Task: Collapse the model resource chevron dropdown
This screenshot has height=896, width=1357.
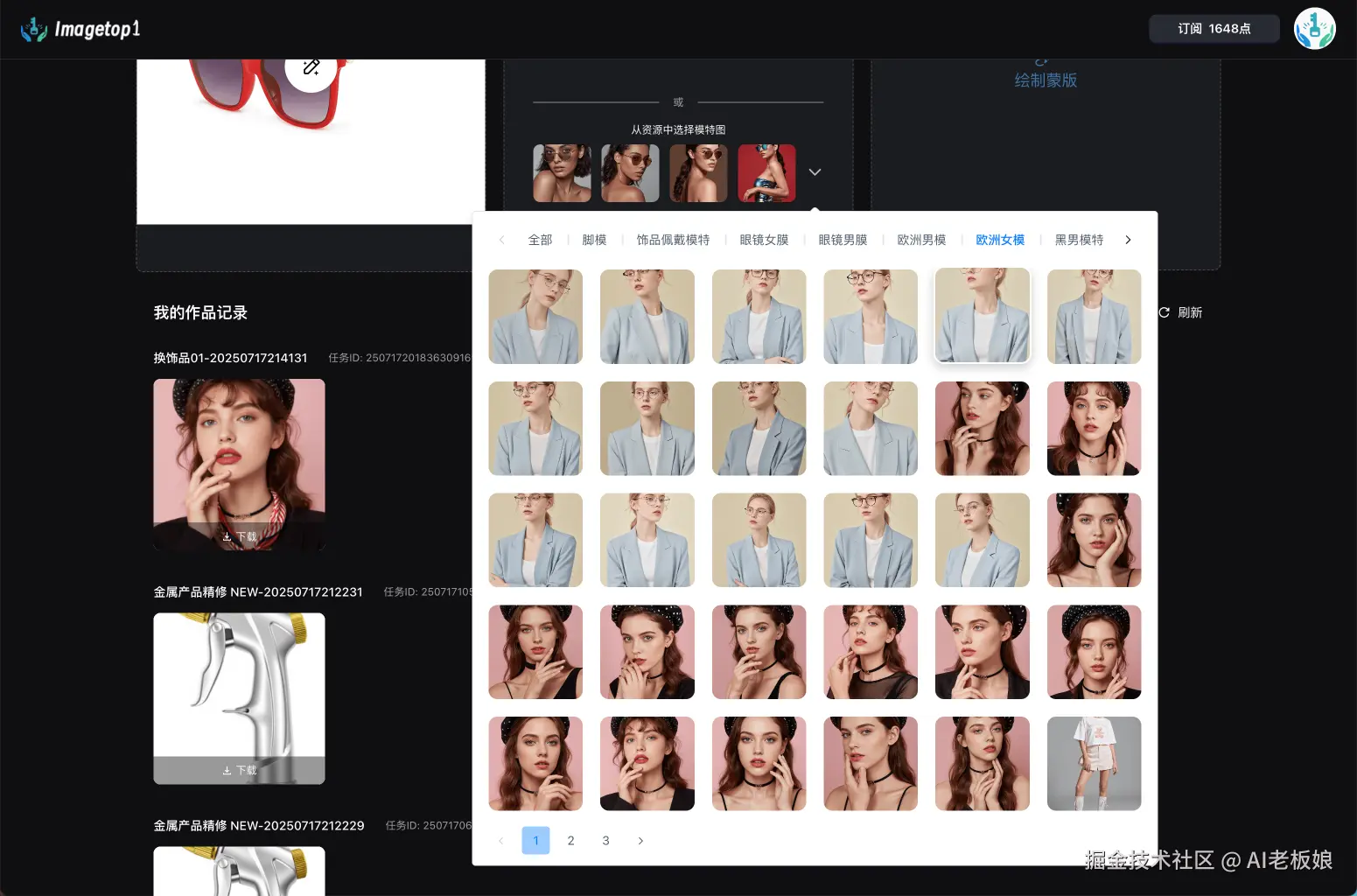Action: coord(815,172)
